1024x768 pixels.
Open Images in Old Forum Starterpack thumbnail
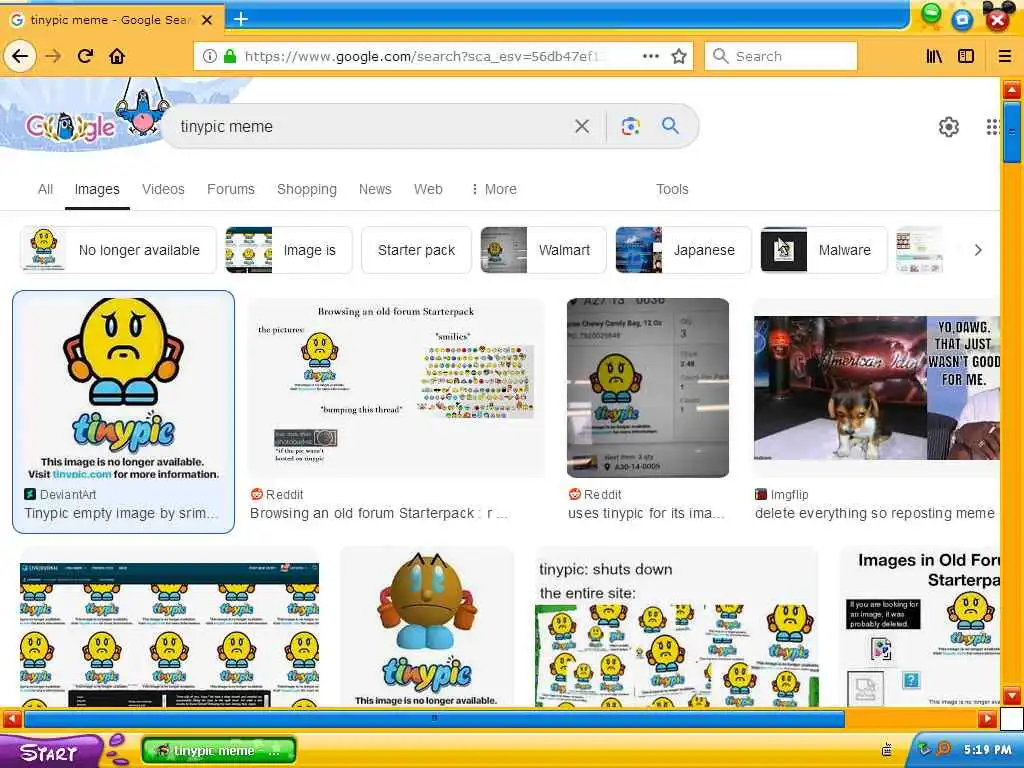tap(920, 627)
